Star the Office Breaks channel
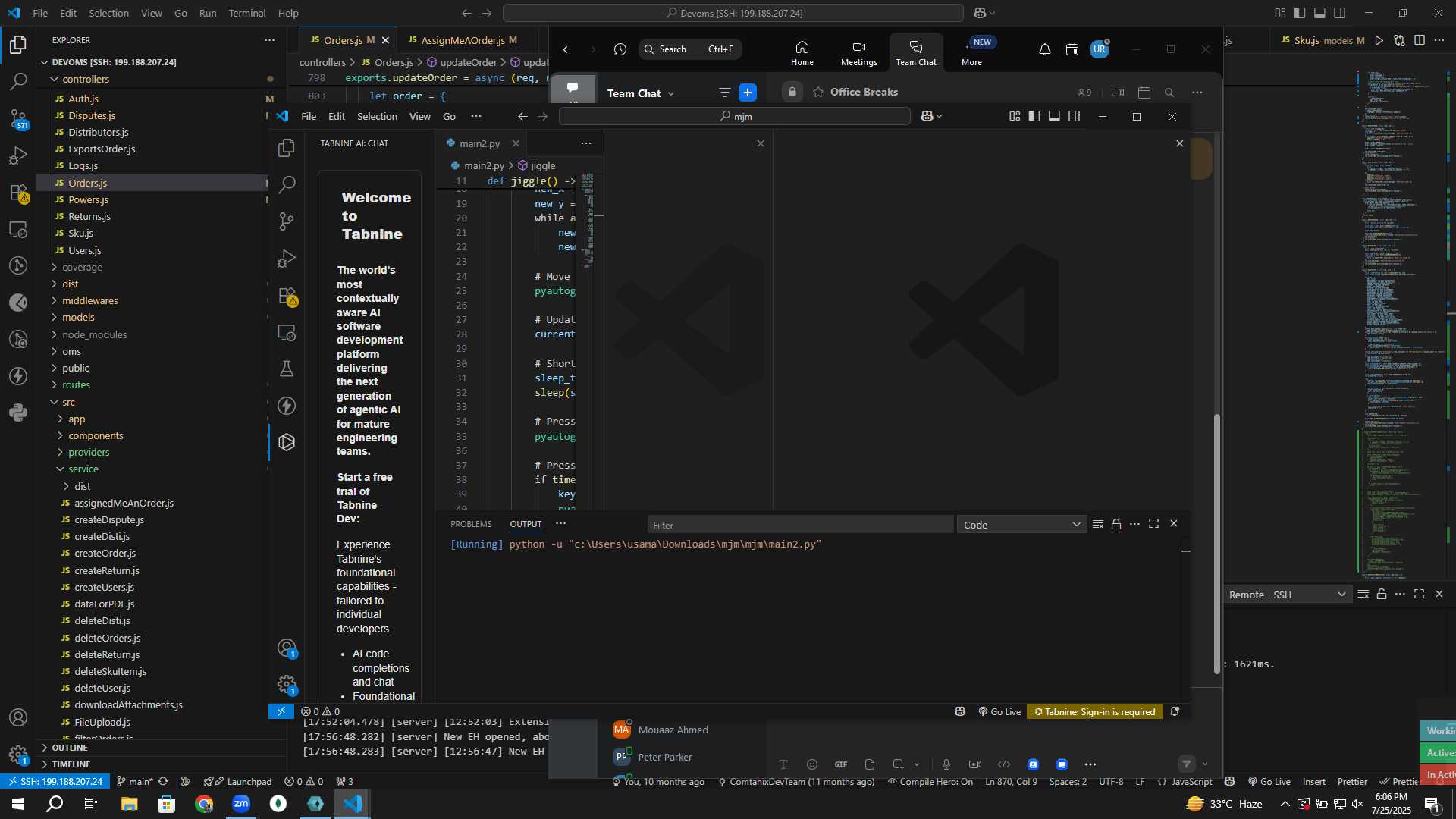This screenshot has height=819, width=1456. click(818, 92)
